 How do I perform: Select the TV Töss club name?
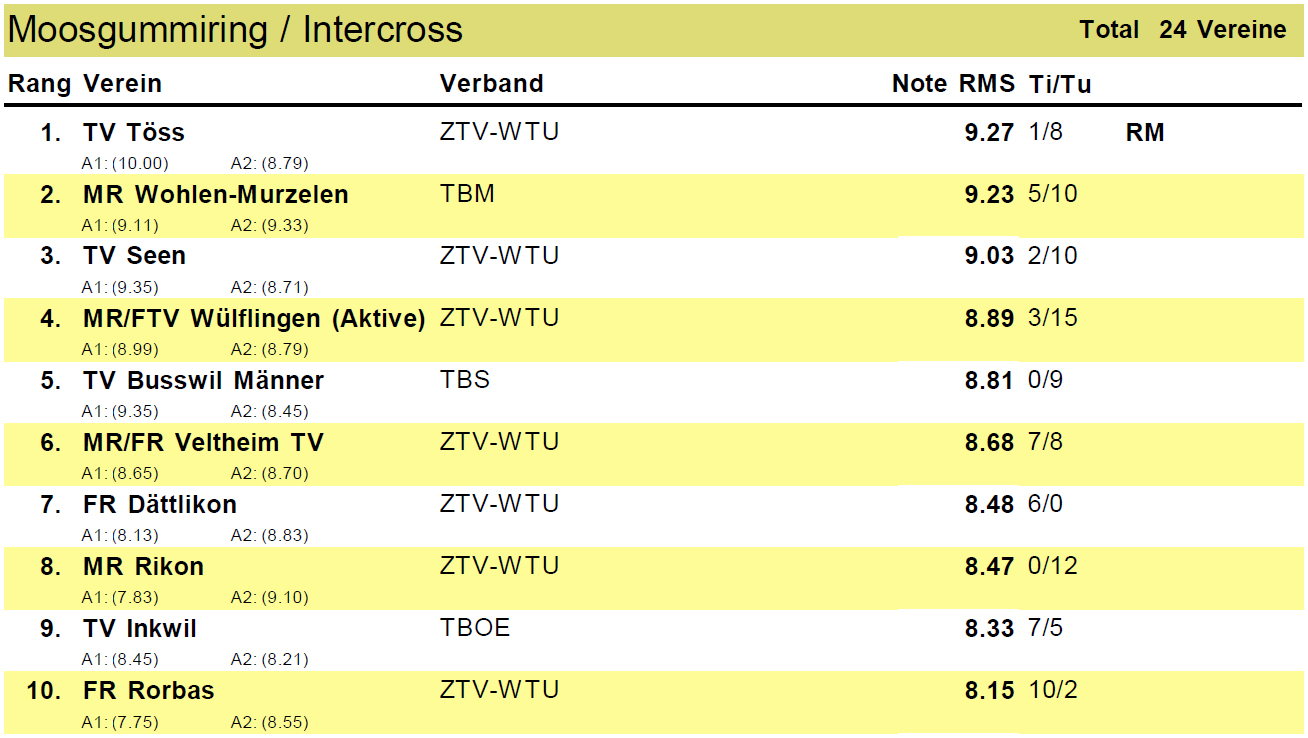pyautogui.click(x=134, y=132)
